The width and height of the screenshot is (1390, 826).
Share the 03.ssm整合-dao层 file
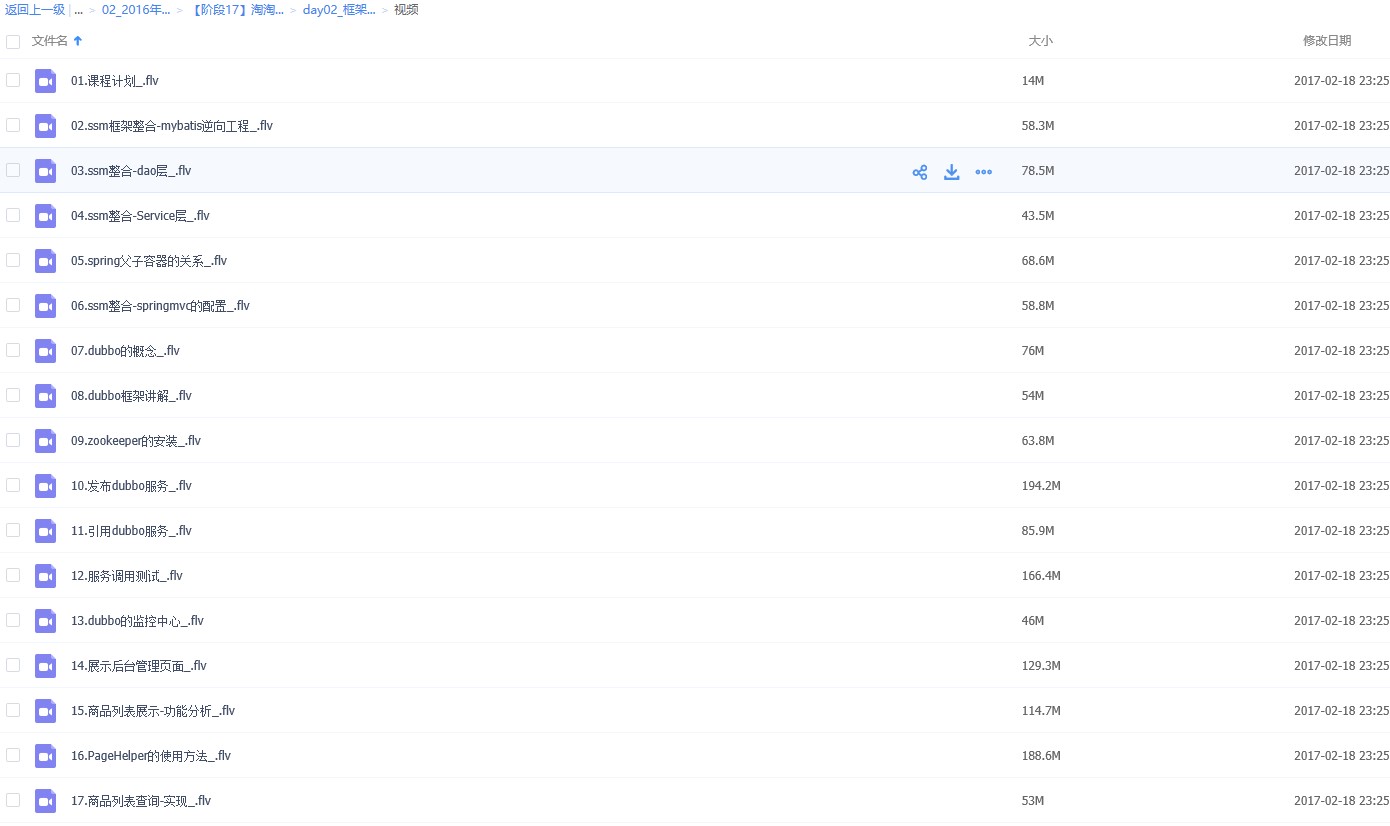coord(920,172)
